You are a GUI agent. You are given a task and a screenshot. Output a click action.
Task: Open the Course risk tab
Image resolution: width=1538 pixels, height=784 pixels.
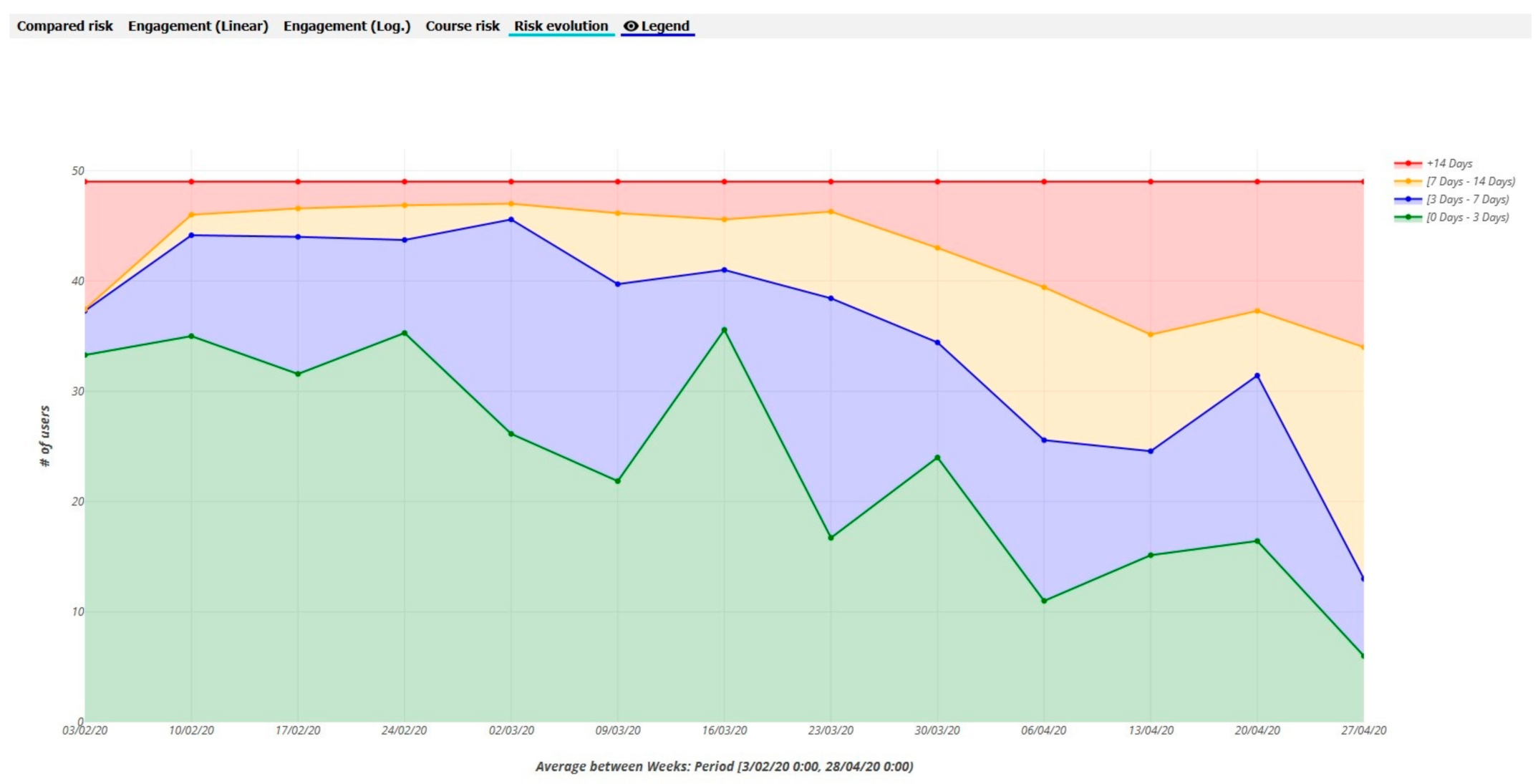click(x=462, y=26)
